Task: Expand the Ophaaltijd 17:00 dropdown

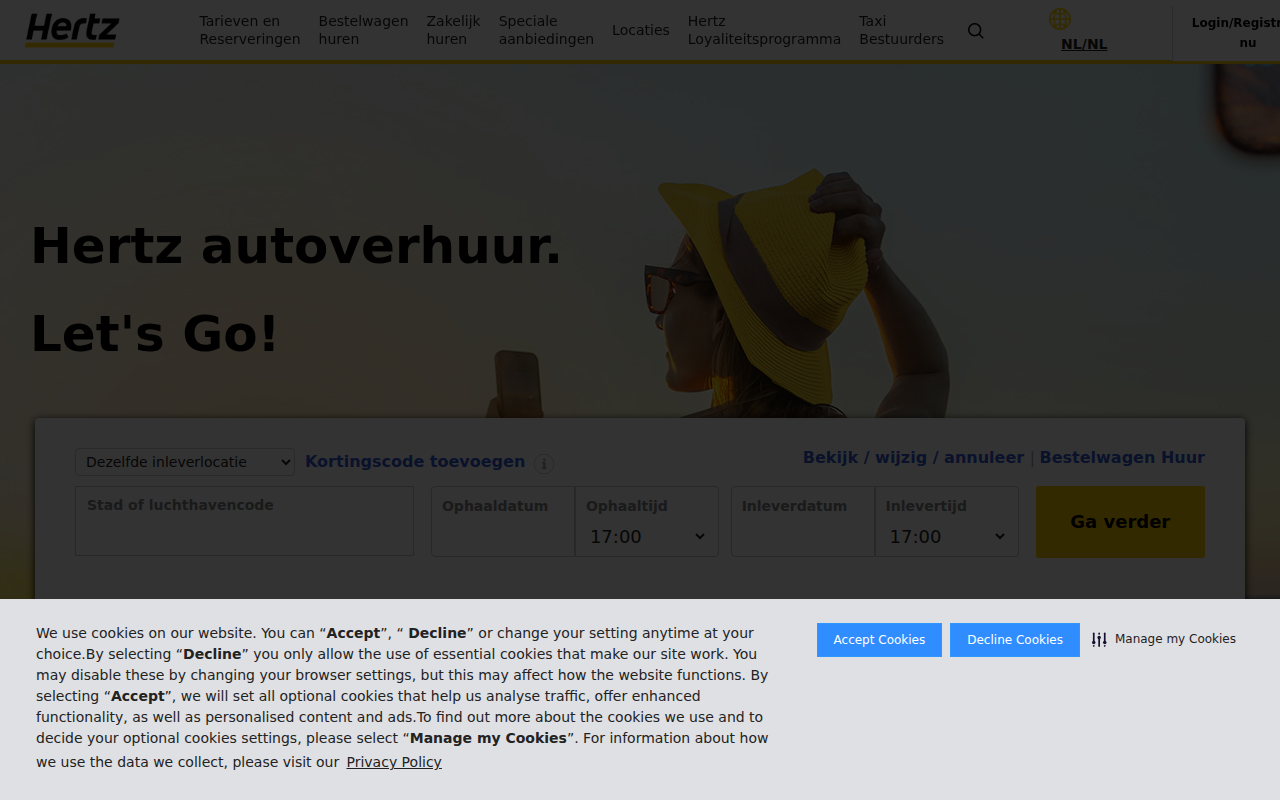Action: [647, 537]
